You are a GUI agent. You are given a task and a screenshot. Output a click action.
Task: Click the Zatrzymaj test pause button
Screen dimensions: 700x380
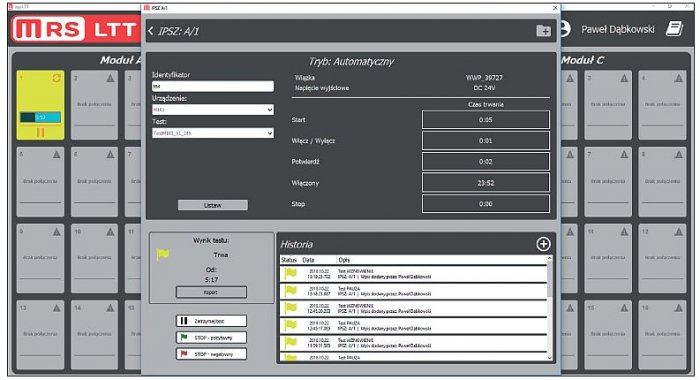point(211,321)
